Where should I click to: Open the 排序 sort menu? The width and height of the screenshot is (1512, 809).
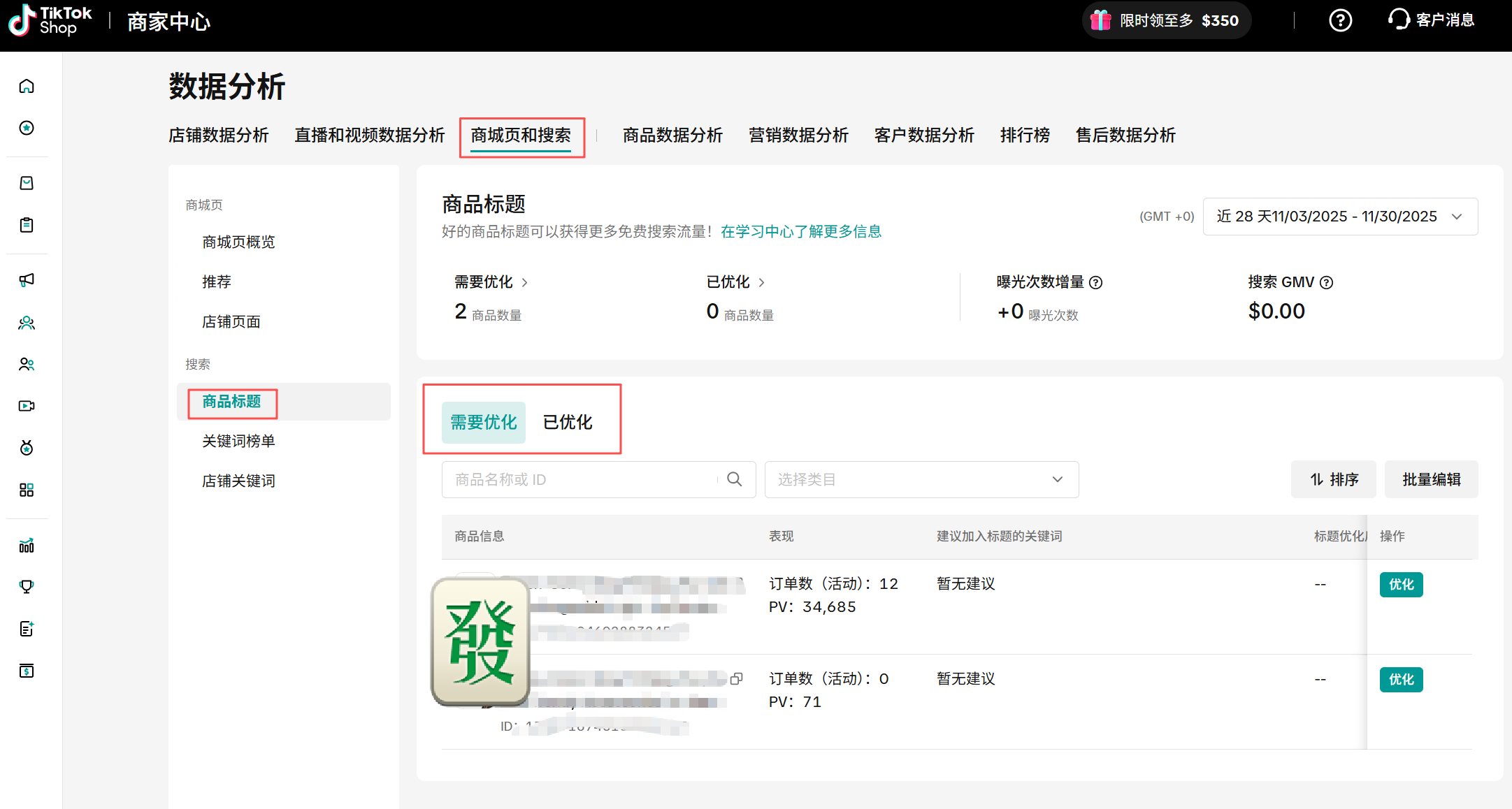pos(1333,479)
